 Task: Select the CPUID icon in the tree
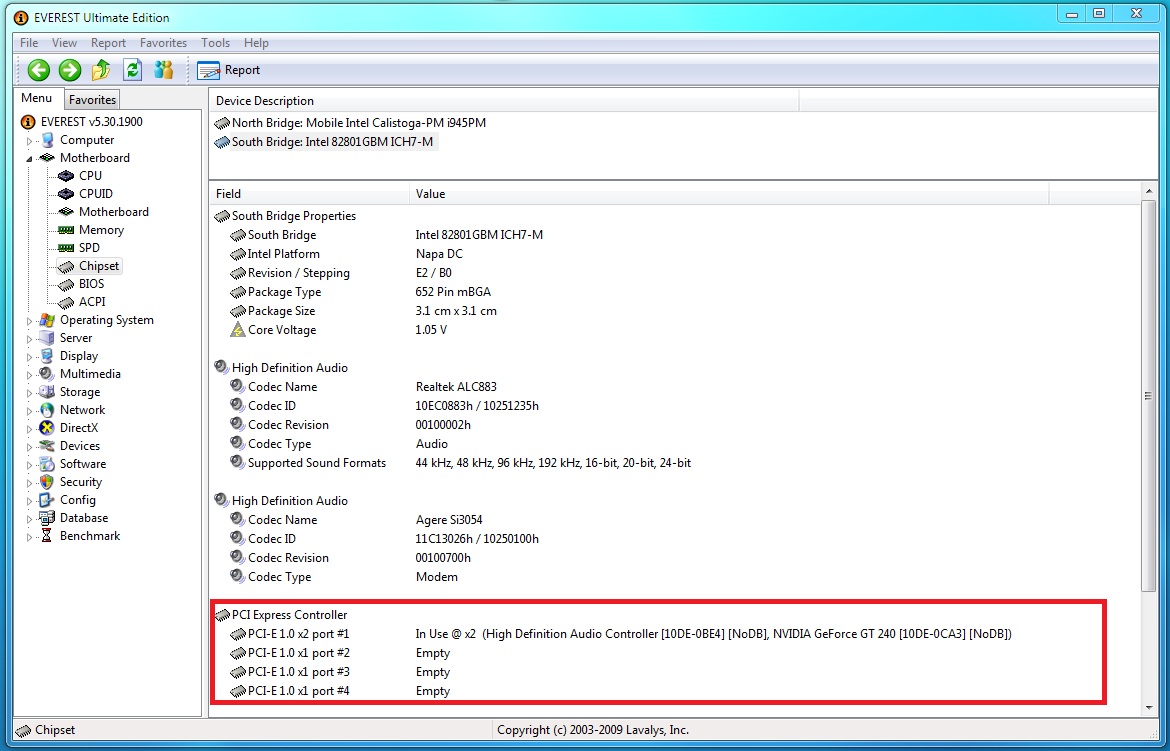click(x=66, y=194)
